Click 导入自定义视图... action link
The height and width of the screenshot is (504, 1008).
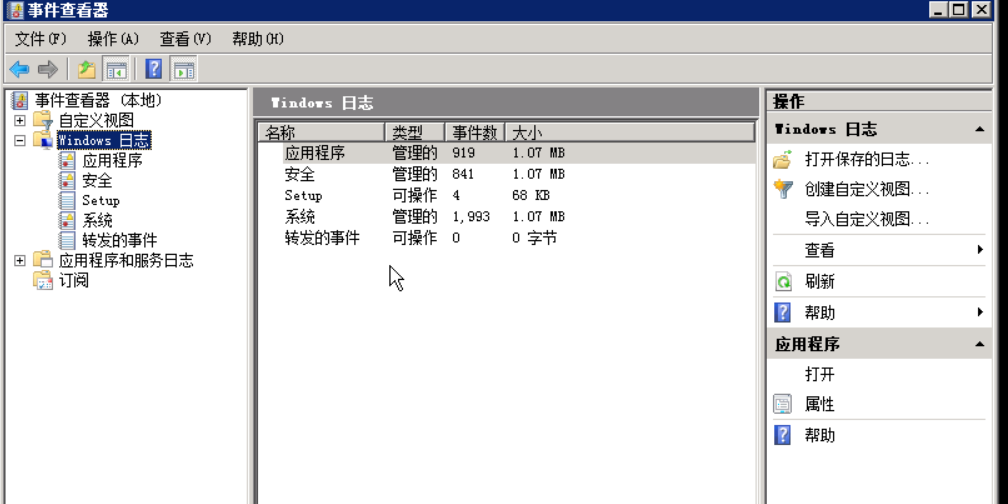(x=867, y=220)
